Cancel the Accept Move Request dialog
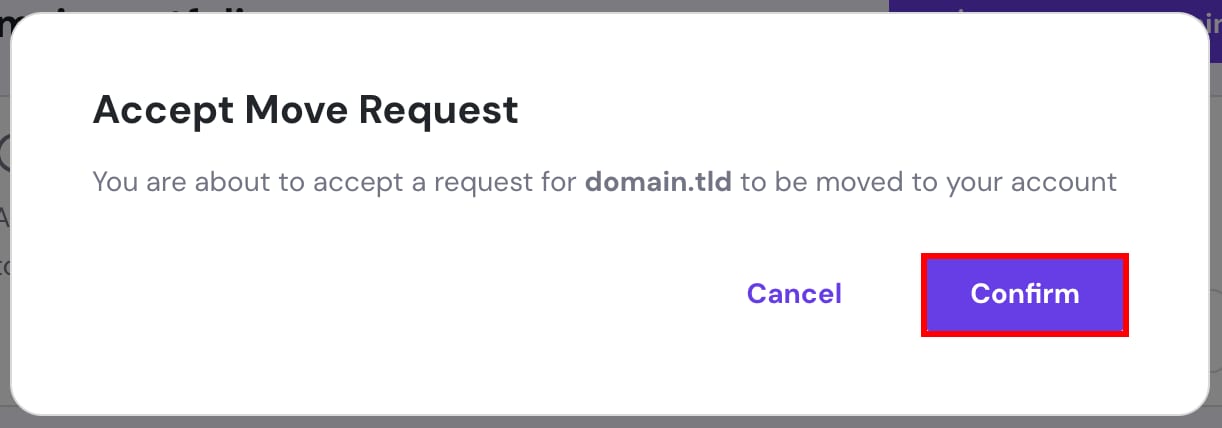Image resolution: width=1222 pixels, height=428 pixels. (794, 294)
